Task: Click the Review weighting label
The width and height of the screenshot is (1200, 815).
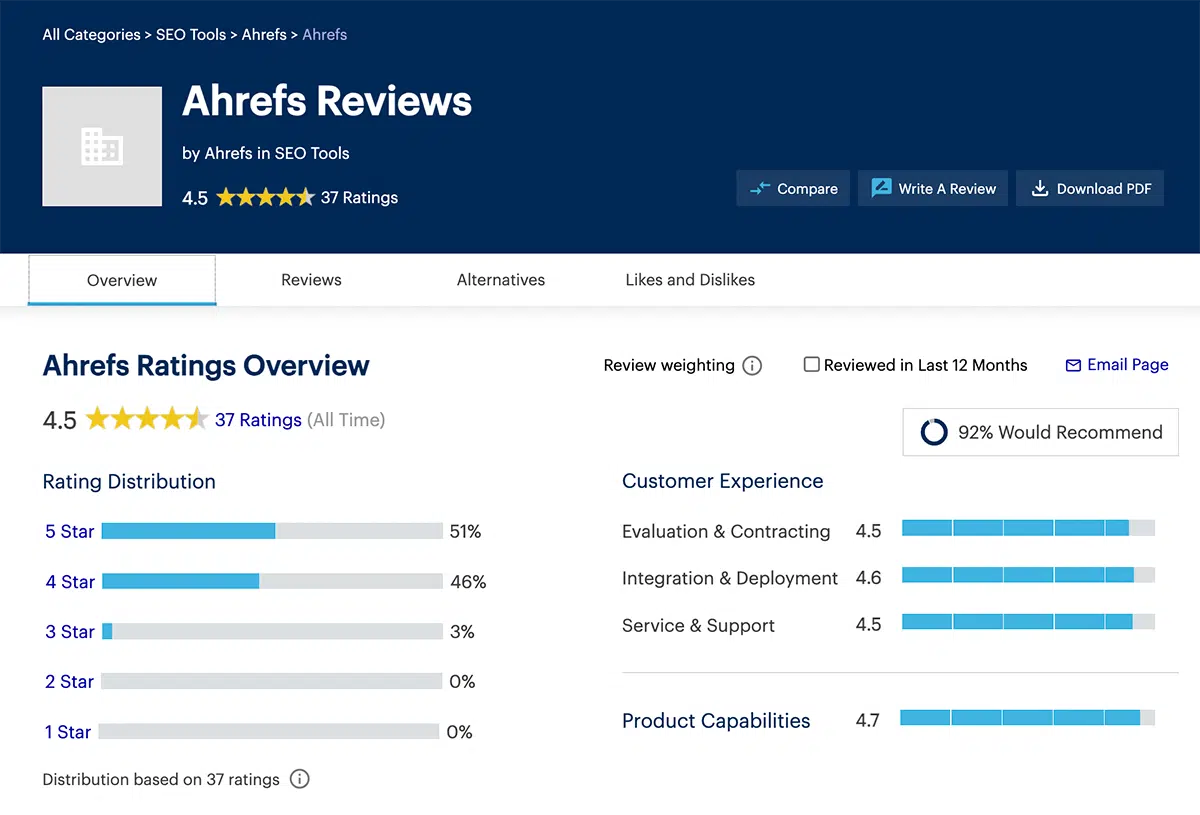Action: pyautogui.click(x=669, y=365)
